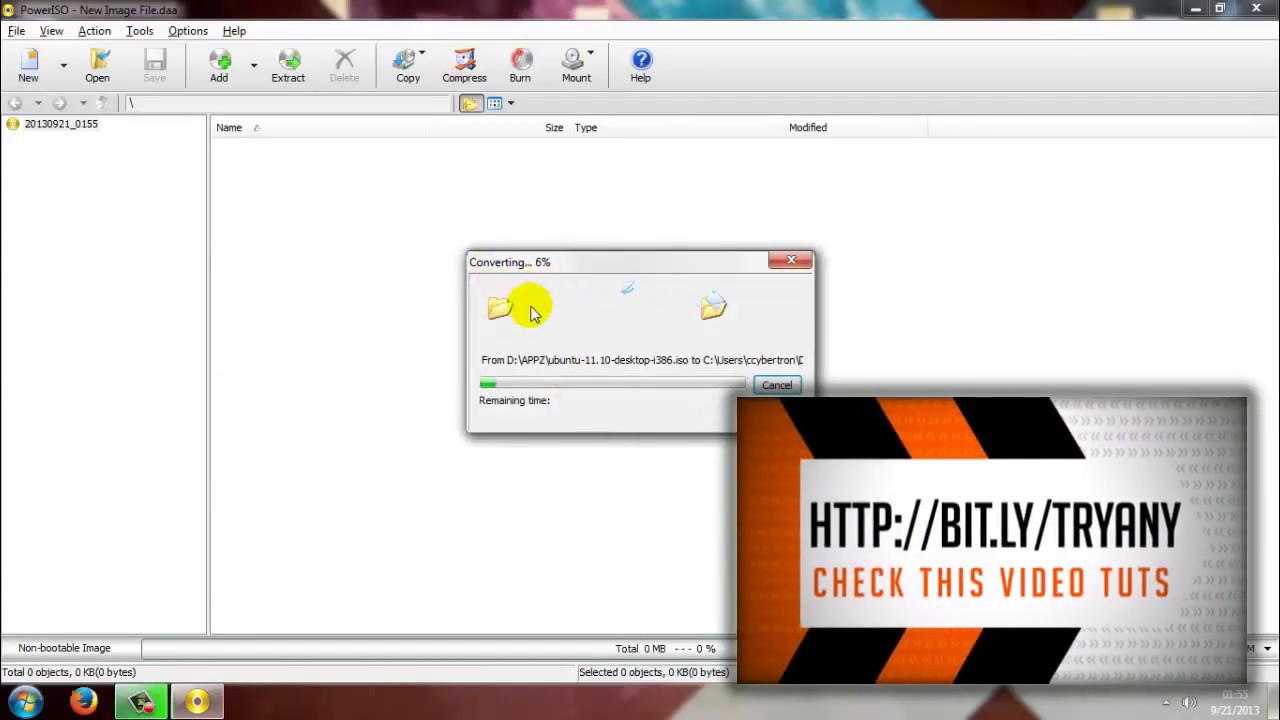Click the Open toolbar icon

pyautogui.click(x=97, y=66)
